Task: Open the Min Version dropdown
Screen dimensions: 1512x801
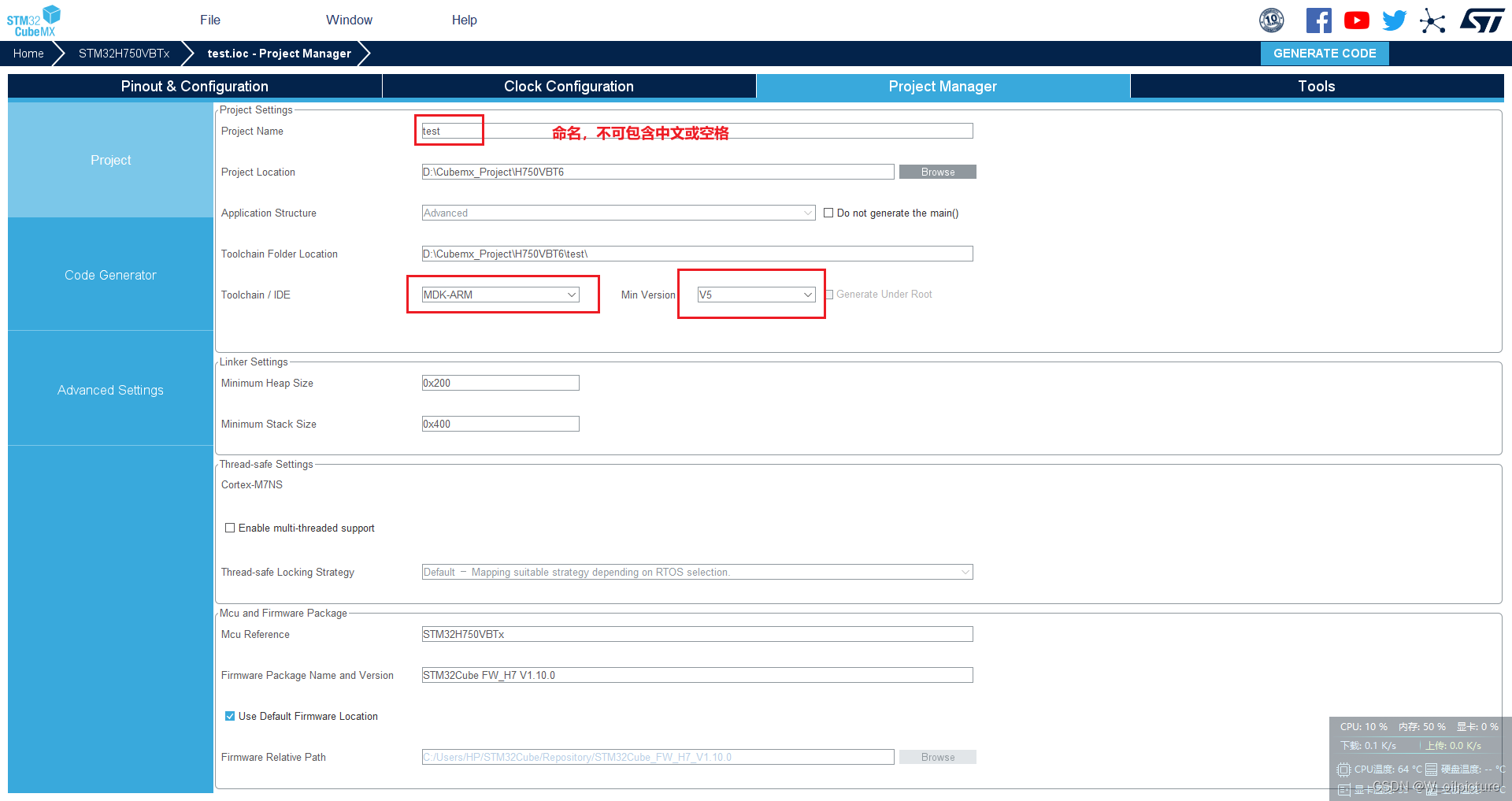Action: click(x=756, y=295)
